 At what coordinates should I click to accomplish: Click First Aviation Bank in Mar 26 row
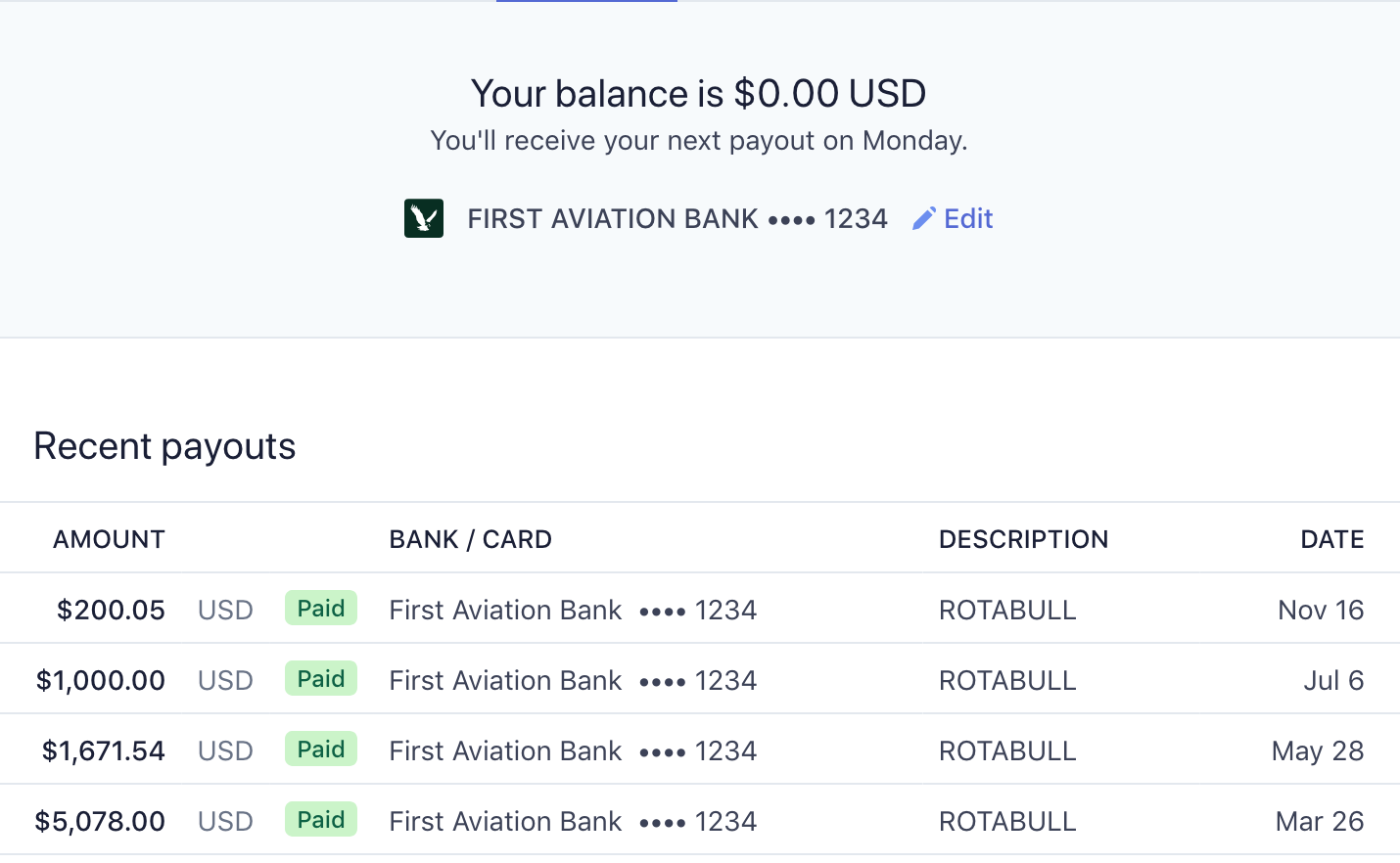click(x=505, y=821)
